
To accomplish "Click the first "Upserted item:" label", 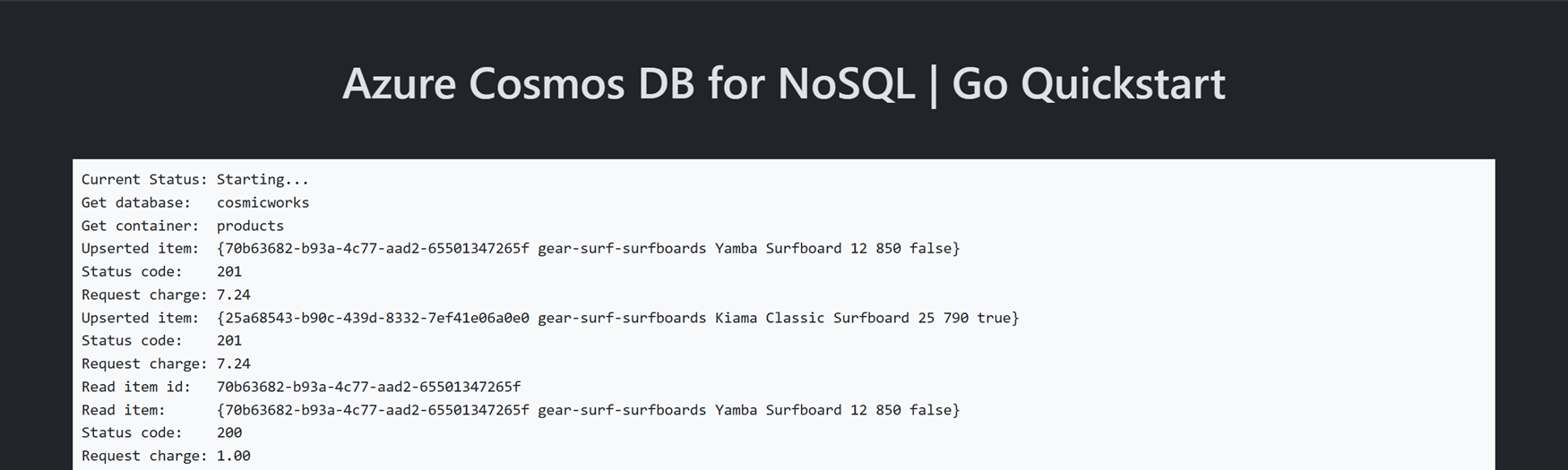I will [140, 249].
